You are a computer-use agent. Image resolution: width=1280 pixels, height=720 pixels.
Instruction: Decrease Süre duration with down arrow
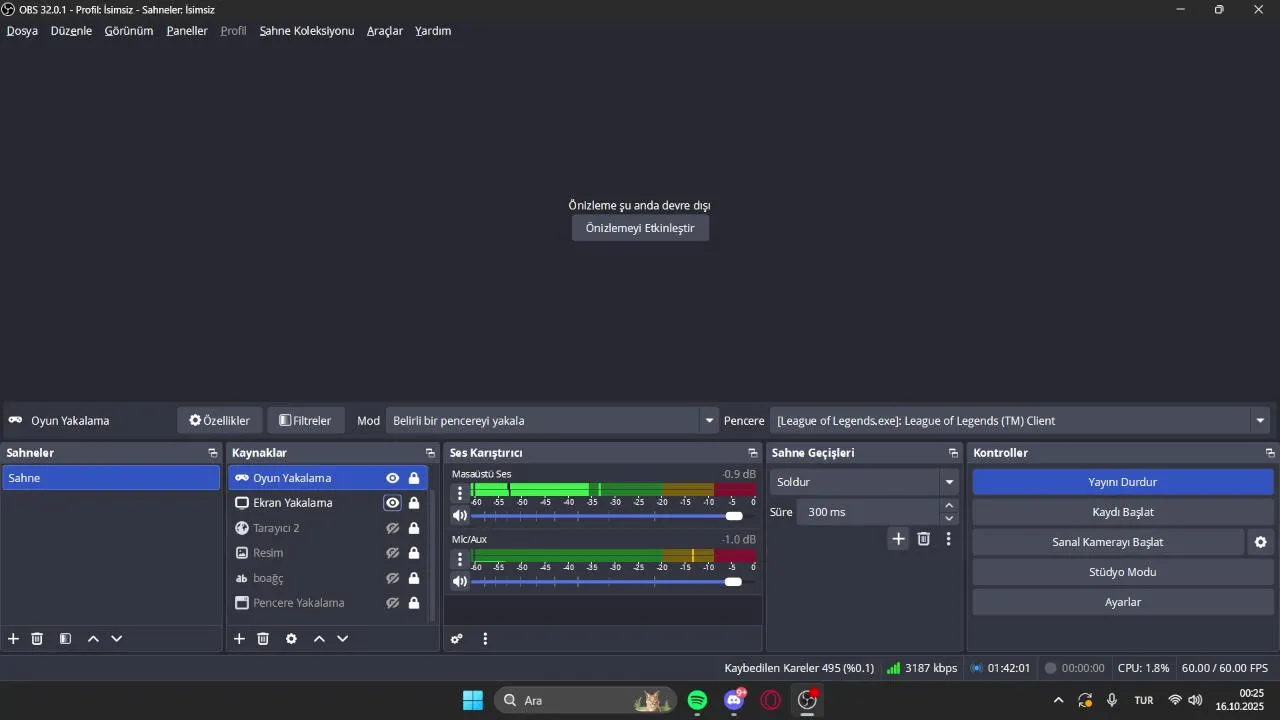pos(949,518)
